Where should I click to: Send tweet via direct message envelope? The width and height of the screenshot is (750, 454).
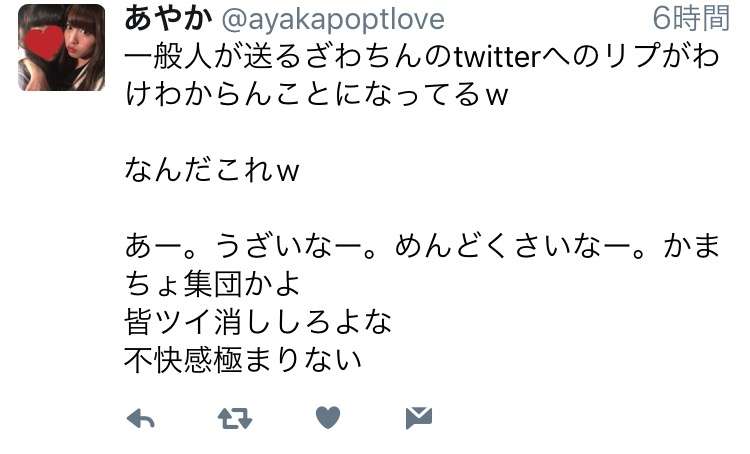click(419, 418)
